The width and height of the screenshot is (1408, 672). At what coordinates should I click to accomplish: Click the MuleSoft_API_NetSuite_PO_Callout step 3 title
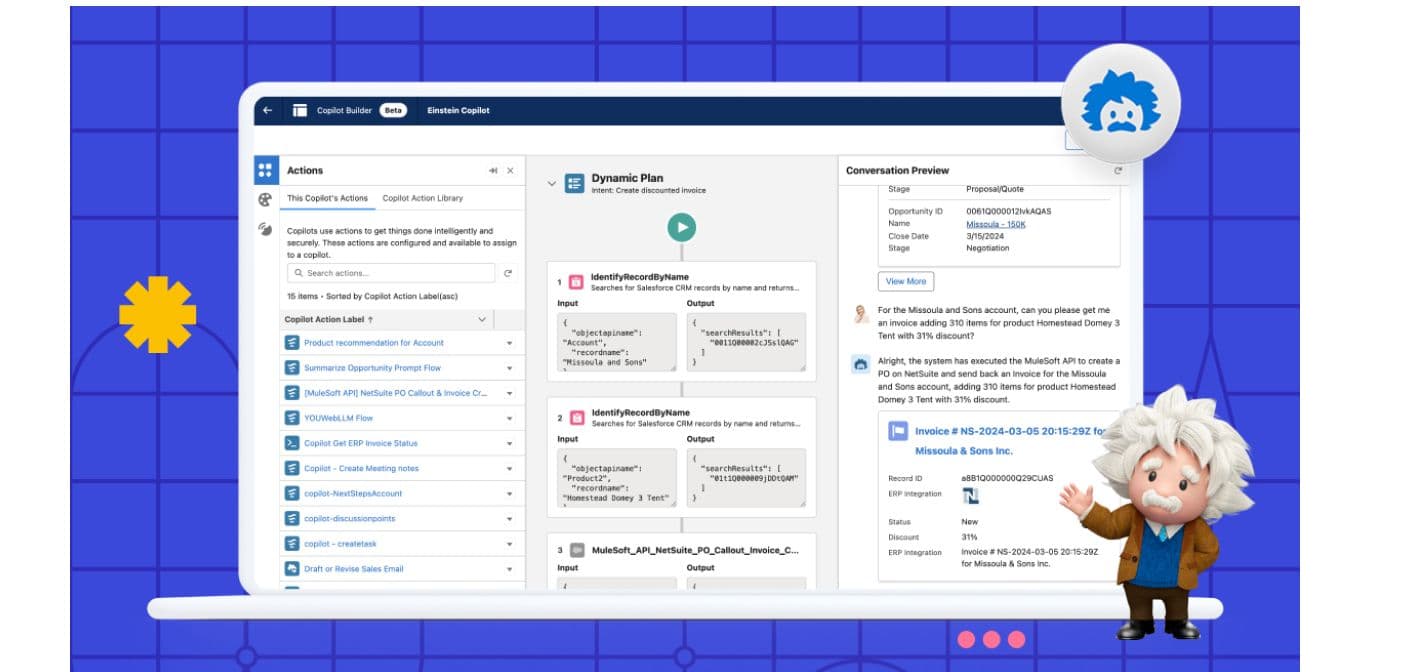[x=696, y=551]
